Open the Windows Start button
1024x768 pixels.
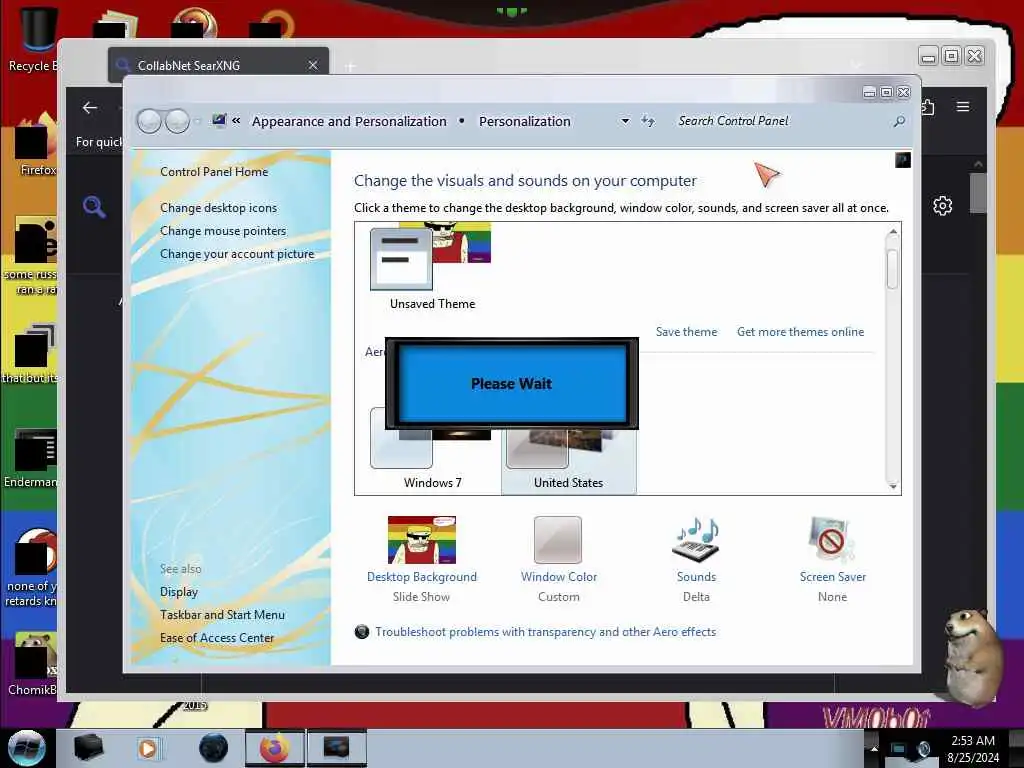pyautogui.click(x=26, y=748)
